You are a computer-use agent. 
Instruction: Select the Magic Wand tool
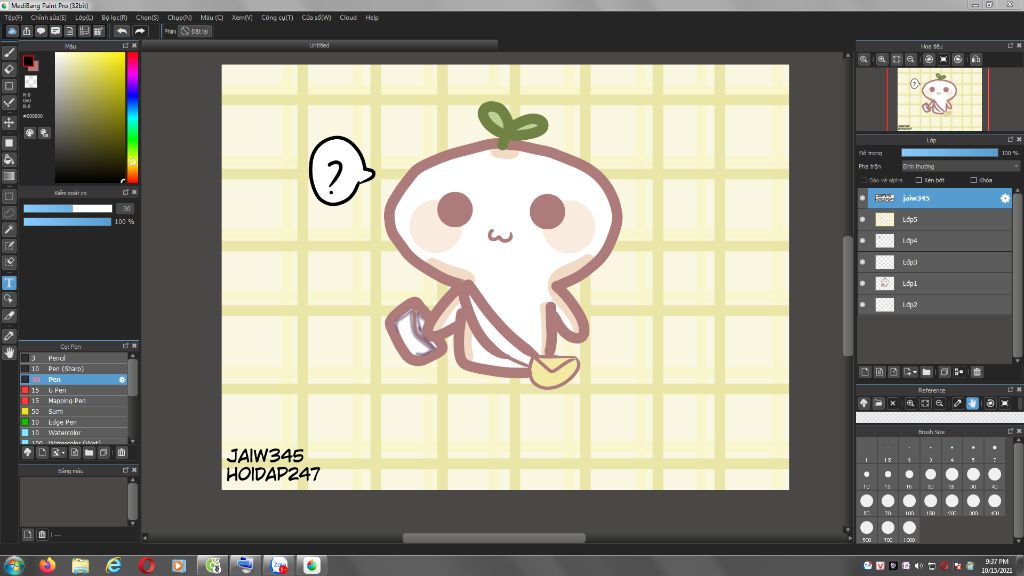pyautogui.click(x=9, y=229)
